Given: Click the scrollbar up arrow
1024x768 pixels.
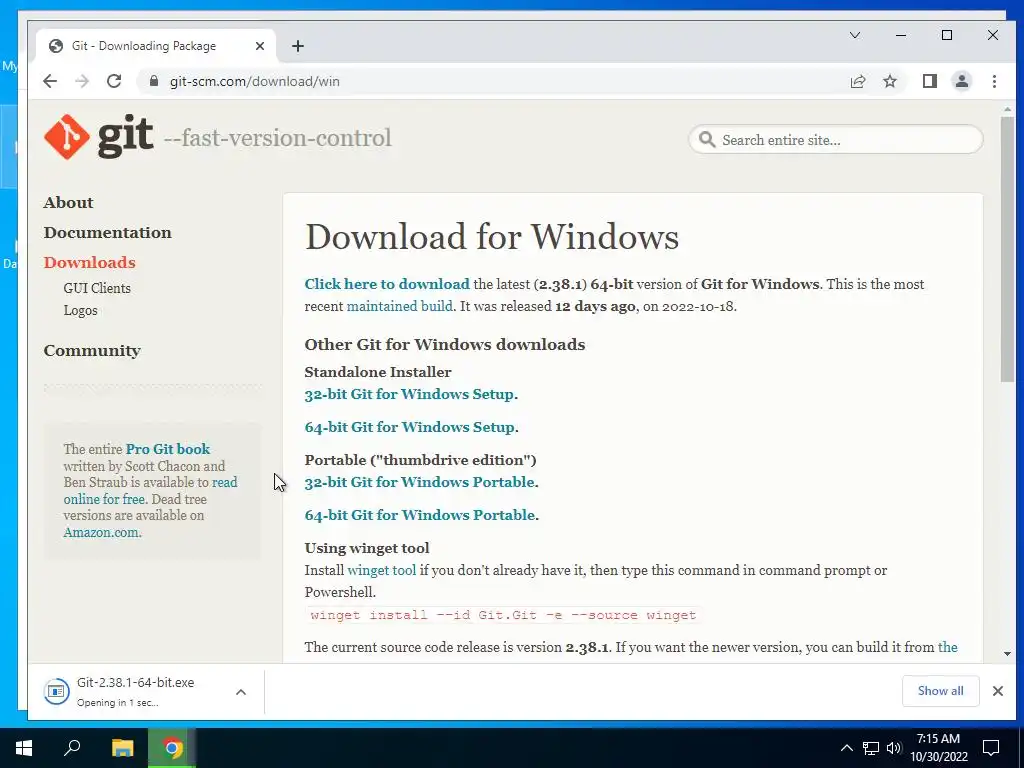Looking at the screenshot, I should 1007,109.
